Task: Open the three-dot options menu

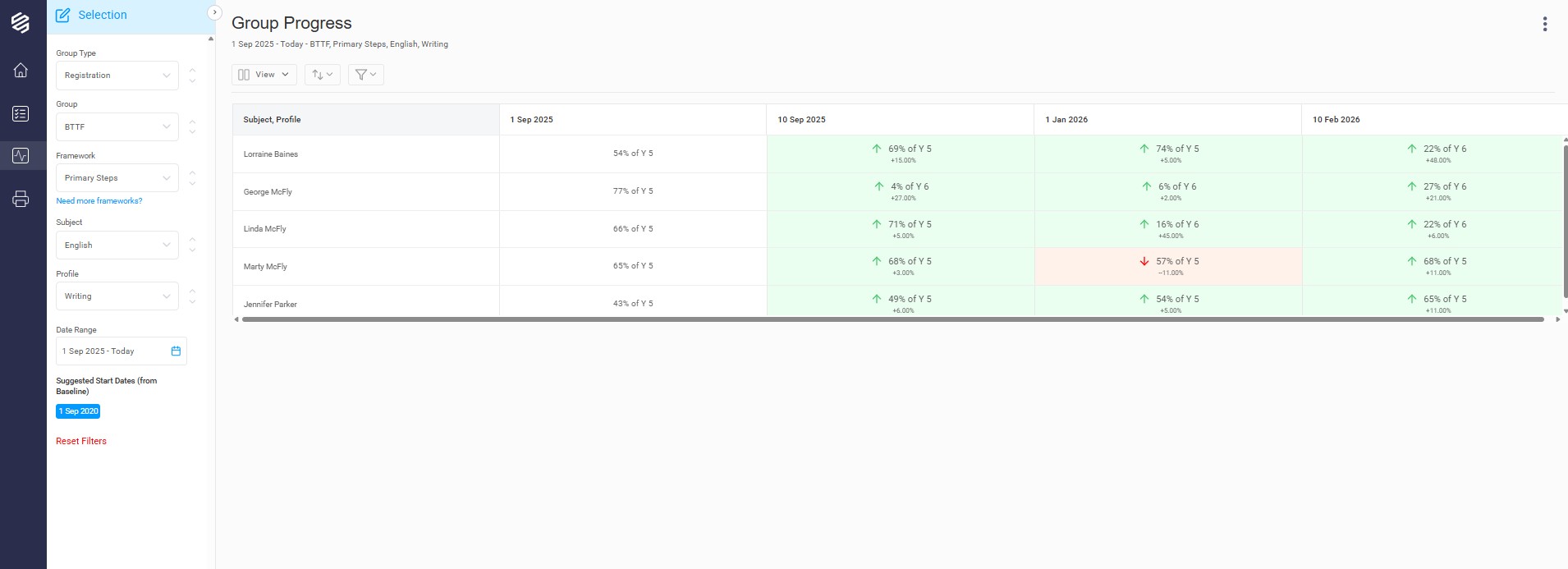Action: [x=1544, y=24]
